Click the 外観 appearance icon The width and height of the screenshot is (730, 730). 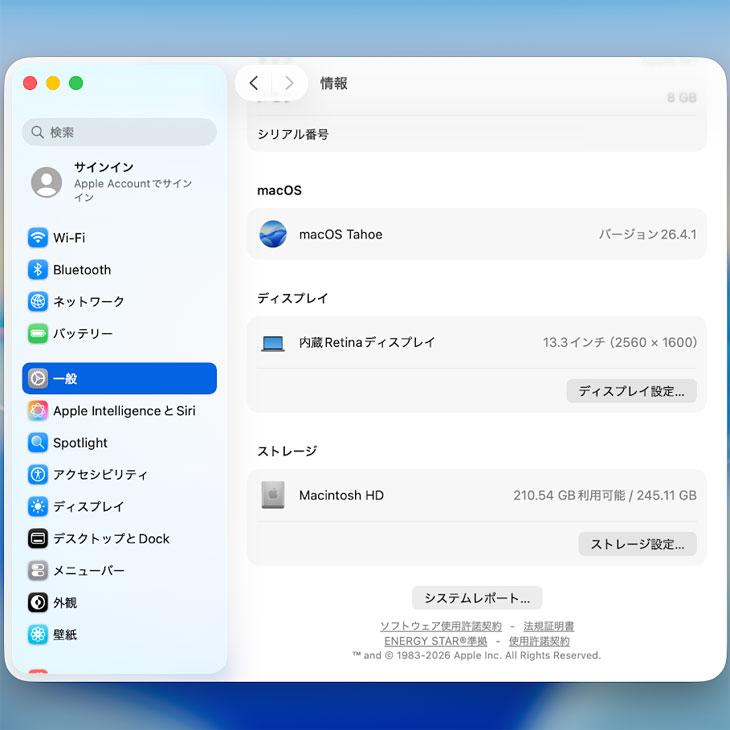[x=38, y=602]
